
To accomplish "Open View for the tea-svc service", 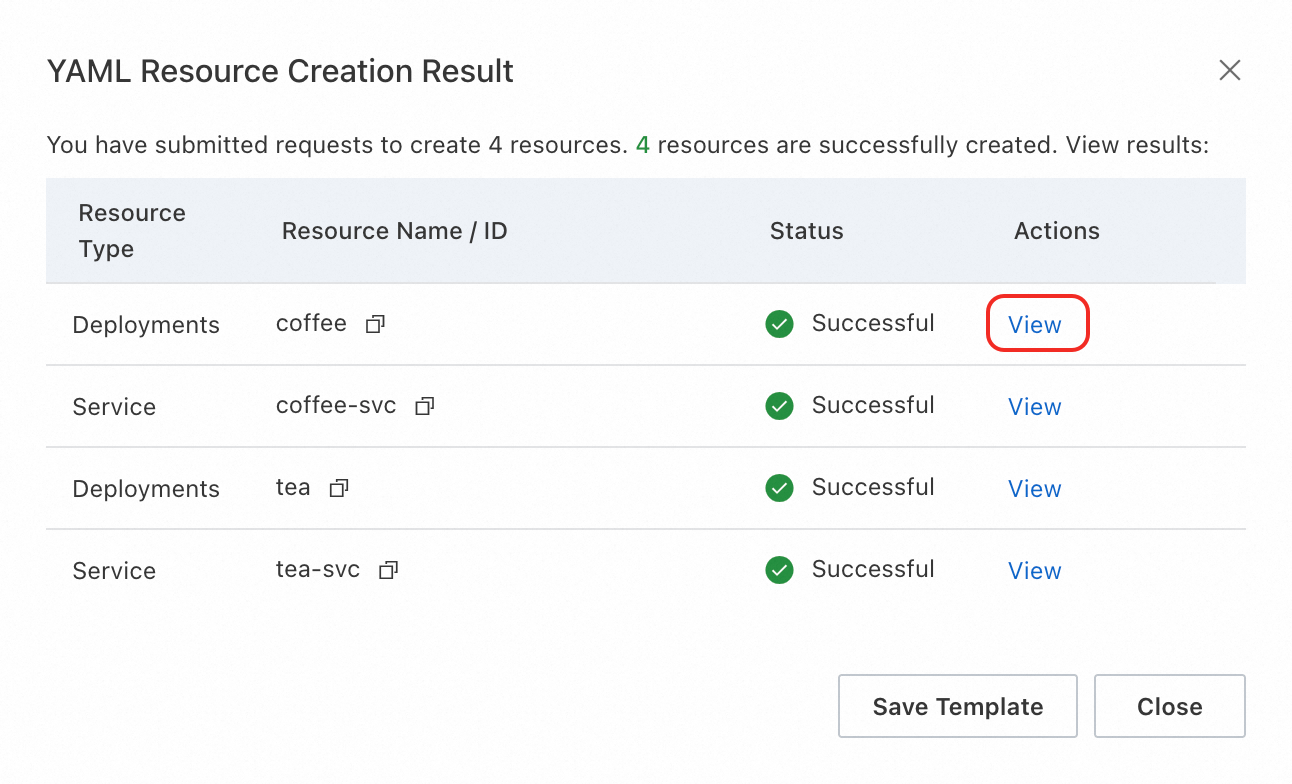I will click(x=1034, y=571).
